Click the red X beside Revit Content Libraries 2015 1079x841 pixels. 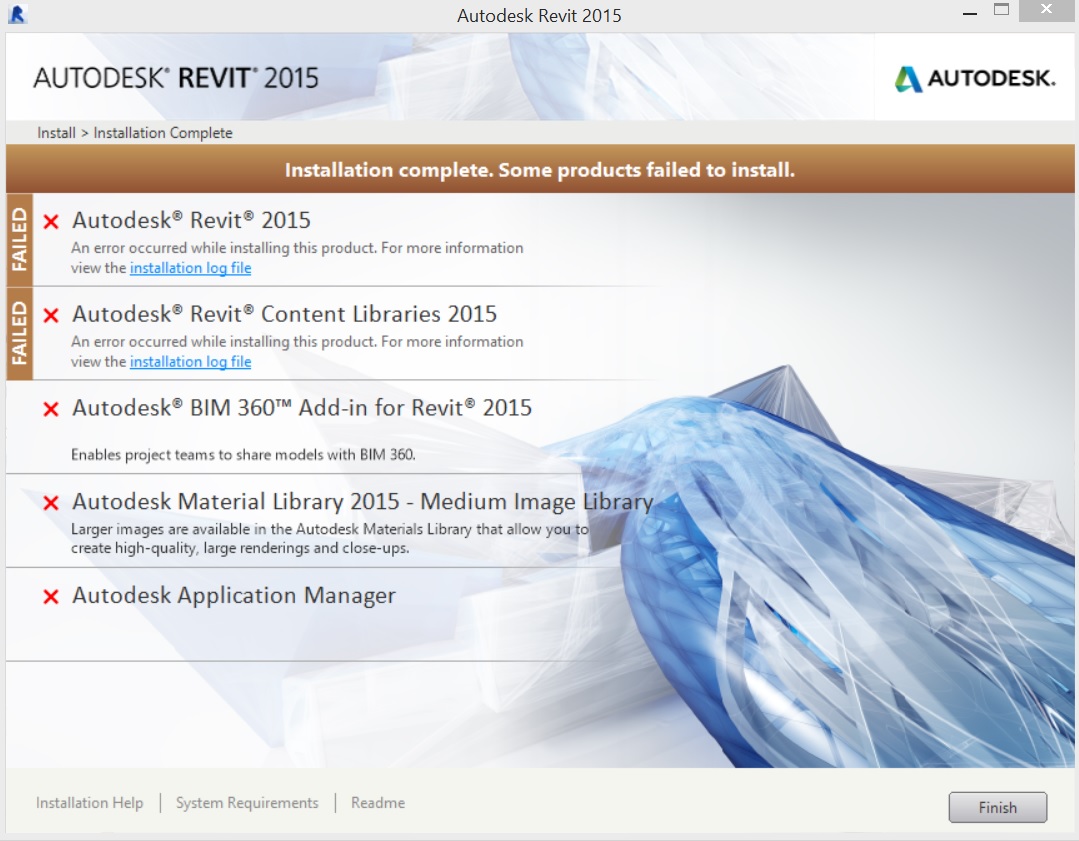[x=51, y=315]
